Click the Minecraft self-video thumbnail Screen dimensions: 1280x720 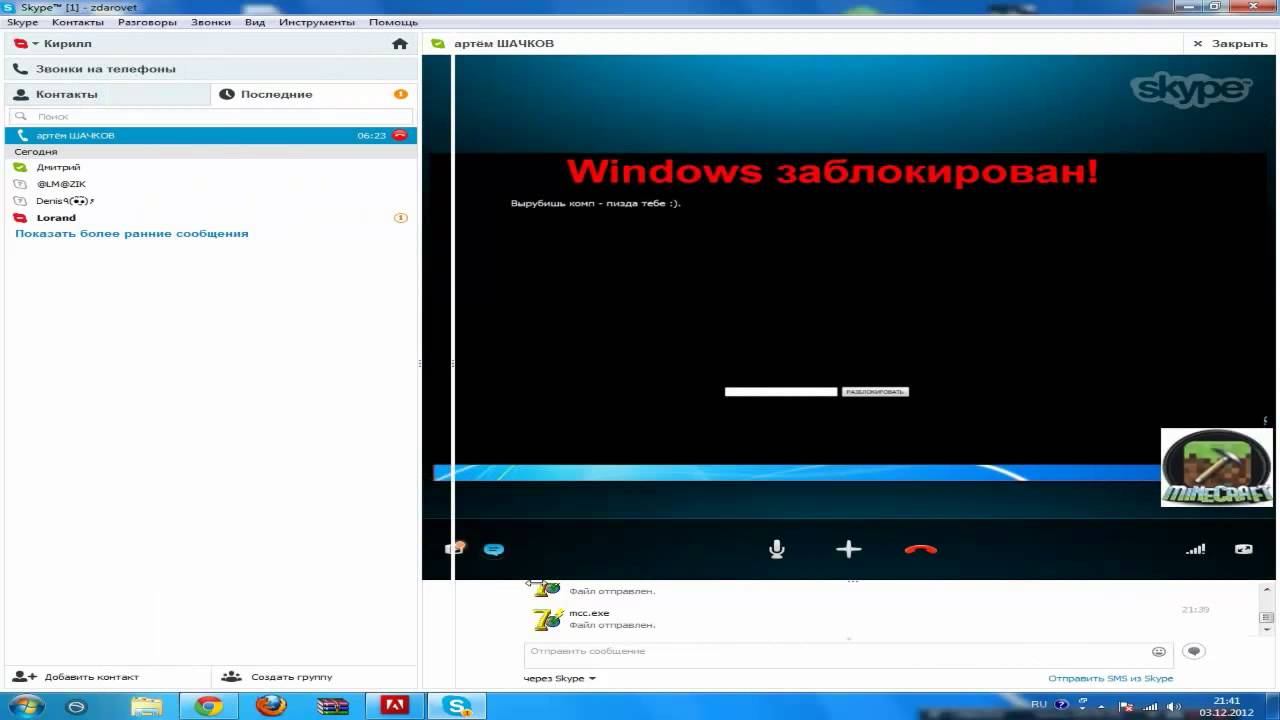(1216, 467)
